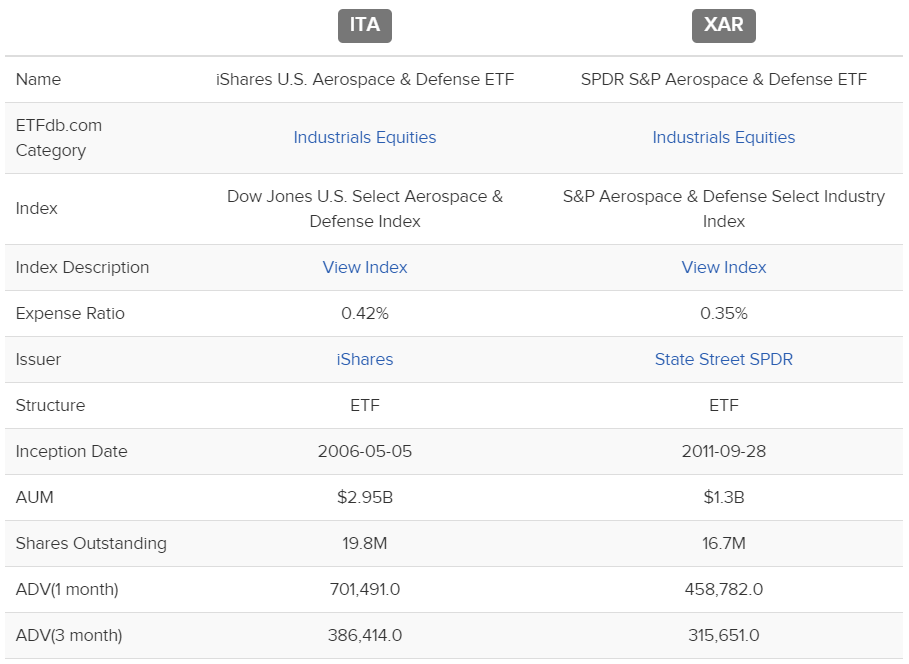Click the Index Description row label
Image resolution: width=909 pixels, height=664 pixels.
(82, 267)
